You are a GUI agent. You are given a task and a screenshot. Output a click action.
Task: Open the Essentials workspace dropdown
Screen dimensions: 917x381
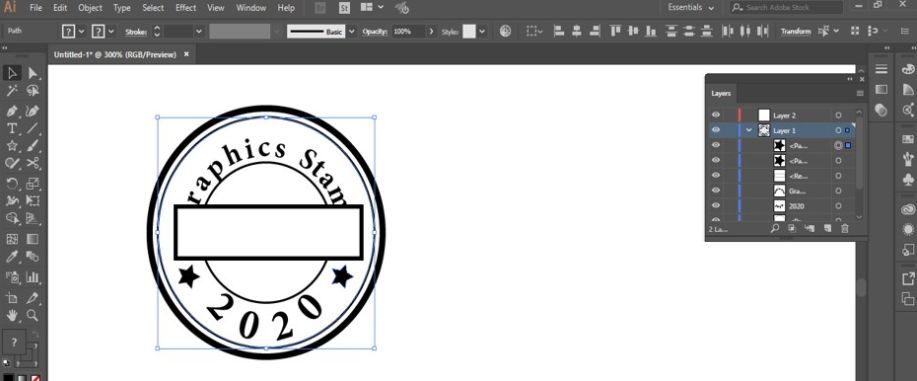coord(691,8)
